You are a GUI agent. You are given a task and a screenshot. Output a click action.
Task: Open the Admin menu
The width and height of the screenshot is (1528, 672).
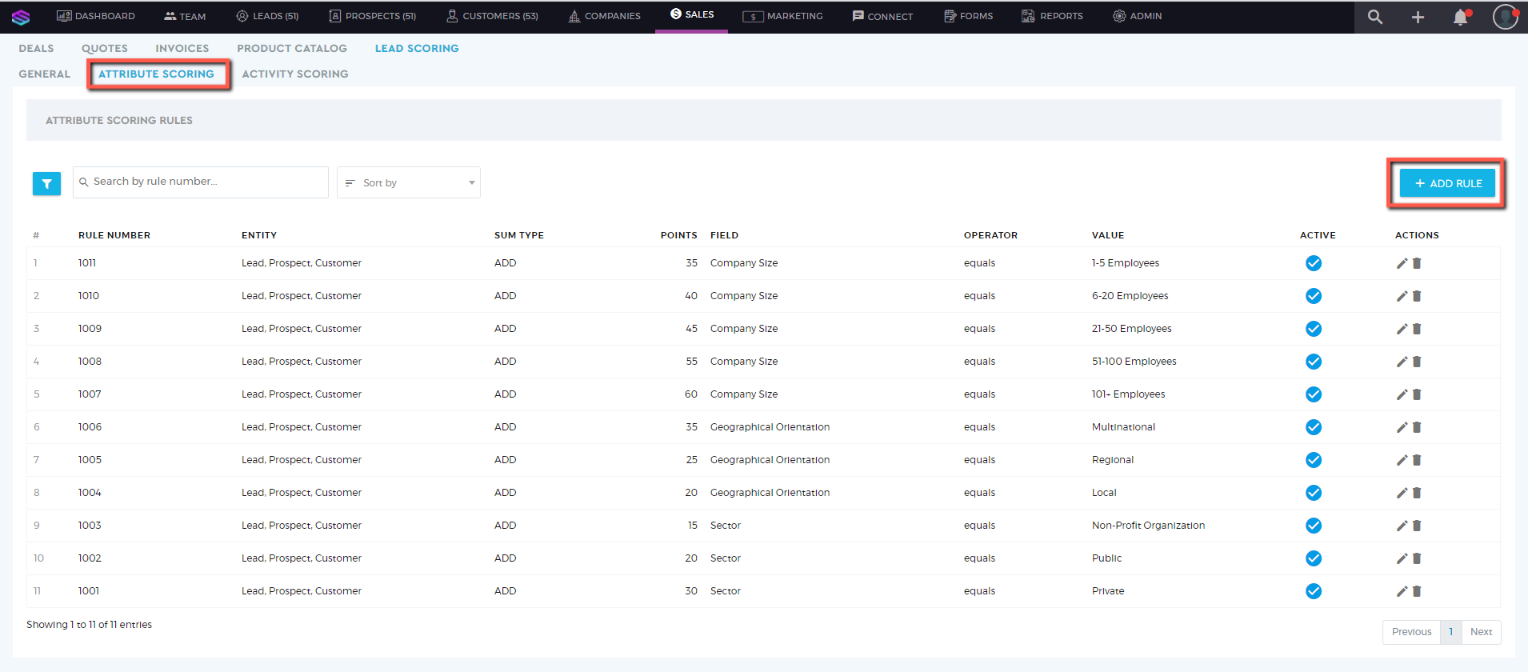pyautogui.click(x=1137, y=16)
